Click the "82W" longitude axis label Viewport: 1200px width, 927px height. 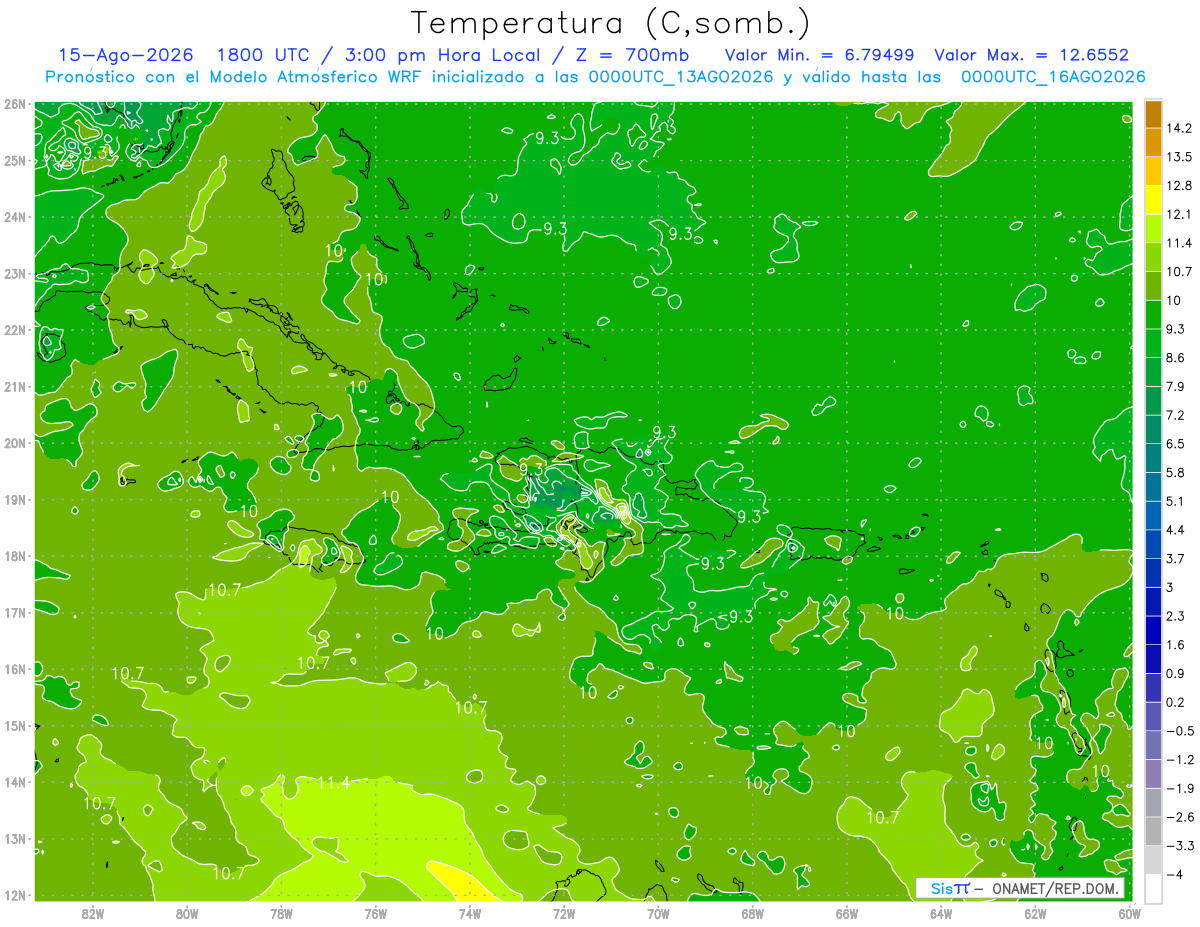click(93, 913)
